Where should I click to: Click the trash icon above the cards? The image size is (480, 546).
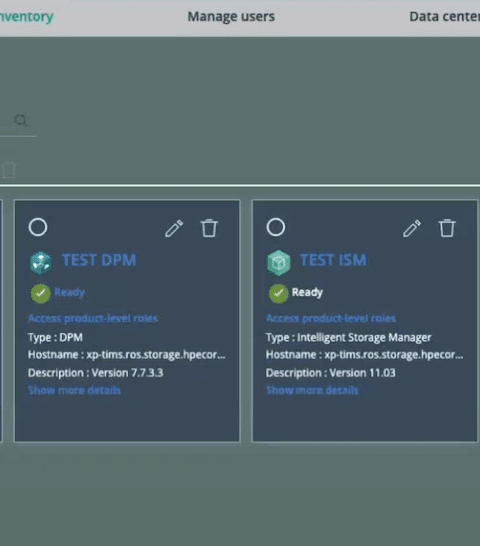pos(9,170)
